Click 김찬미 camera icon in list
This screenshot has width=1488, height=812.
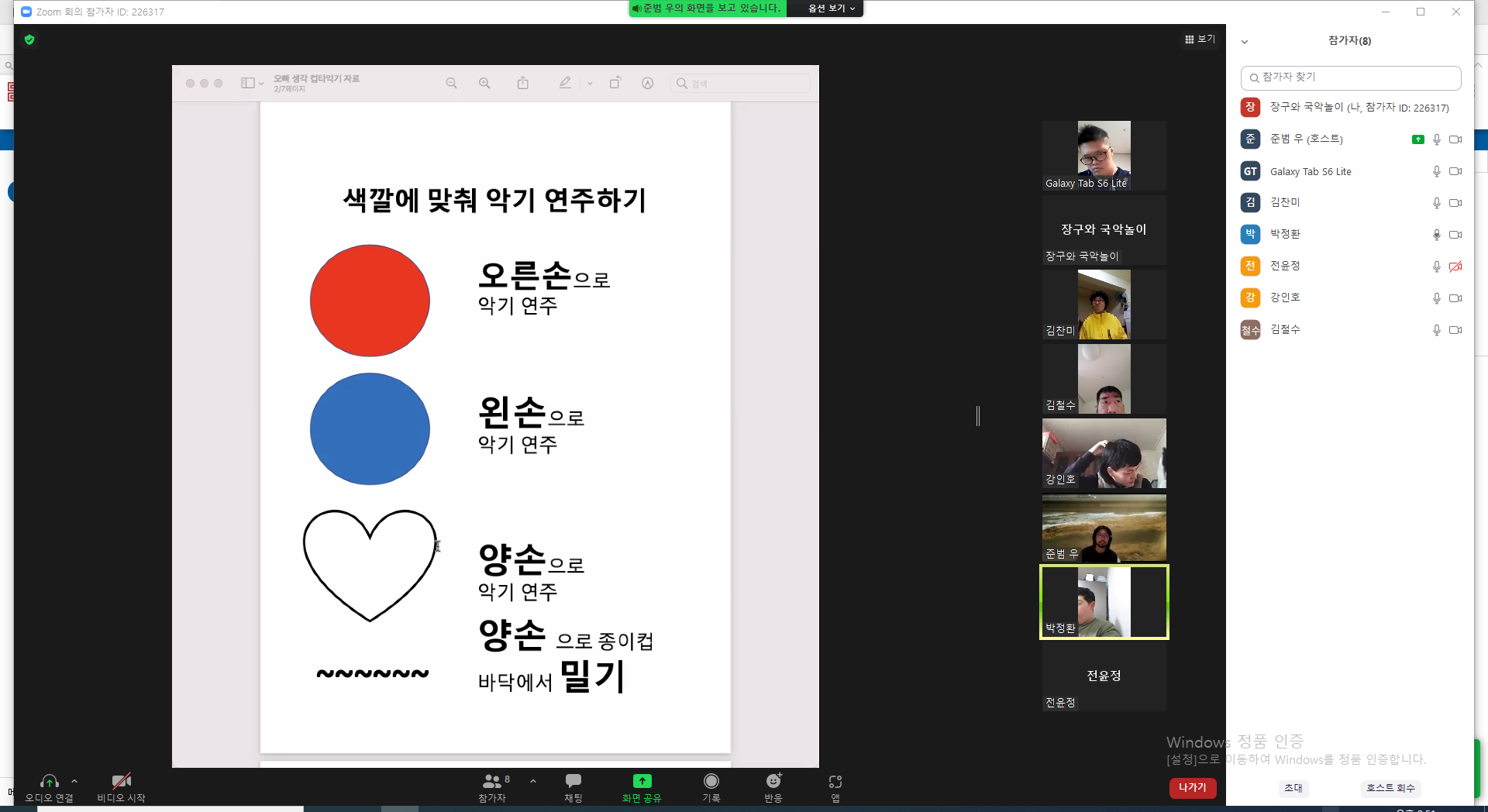[1455, 203]
